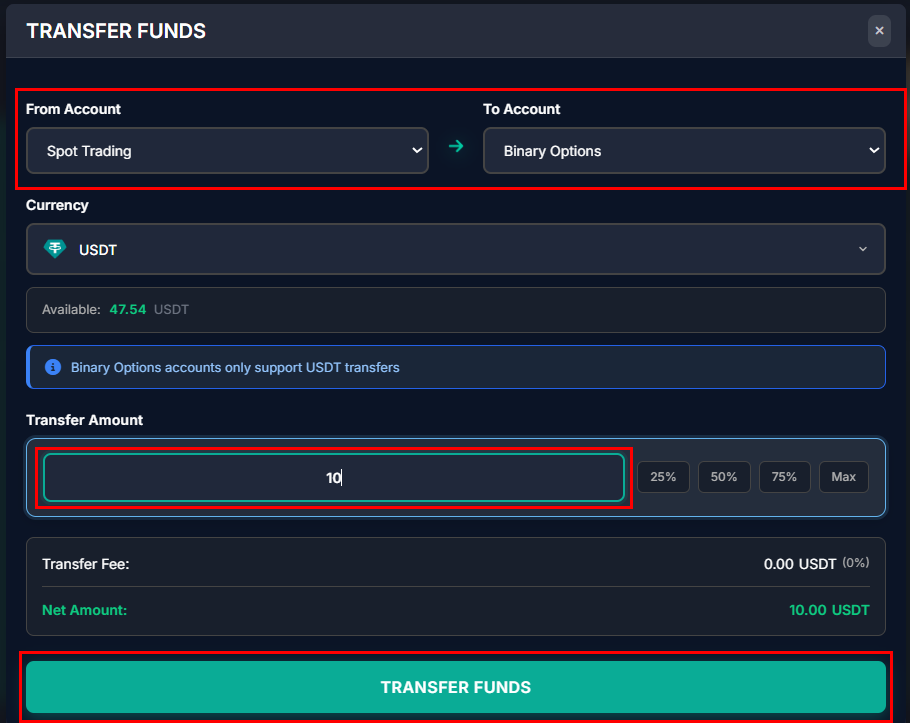Click the available balance 47.54 value
Screen dimensions: 910x723
tap(127, 310)
